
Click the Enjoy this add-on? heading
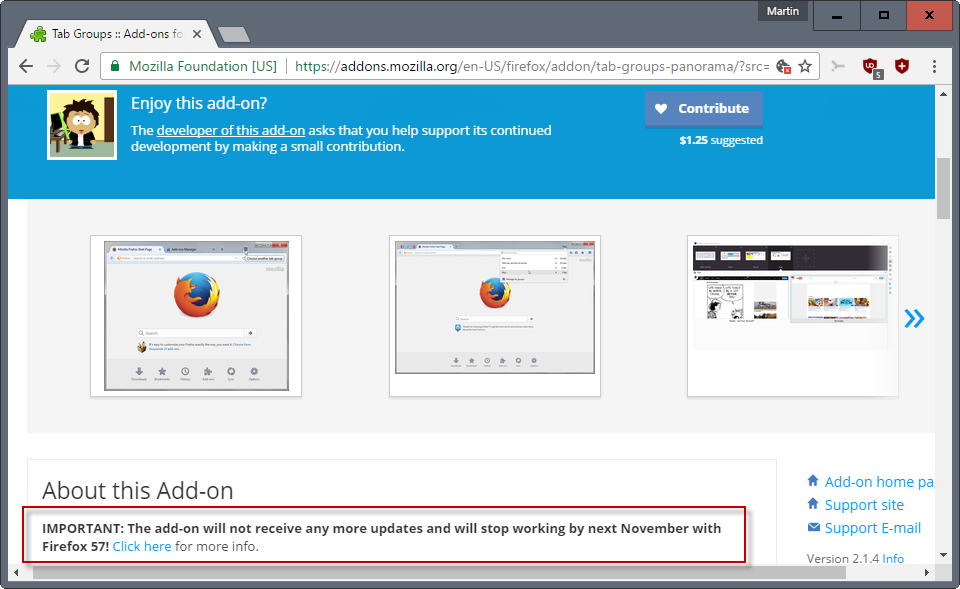[199, 103]
